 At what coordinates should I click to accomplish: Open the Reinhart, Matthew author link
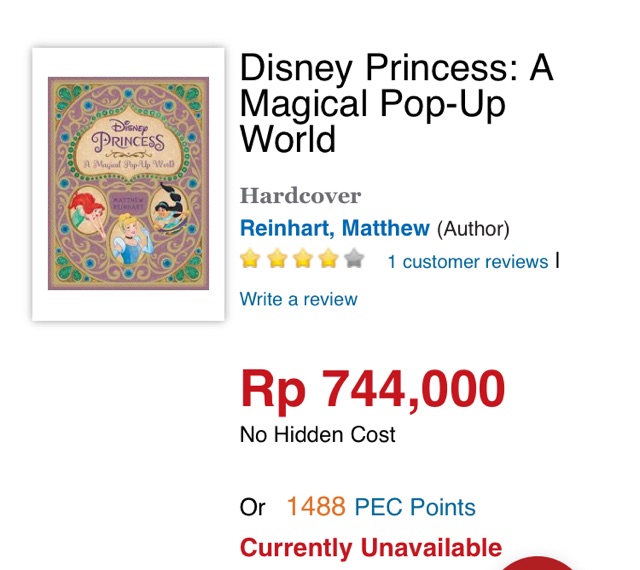[335, 229]
